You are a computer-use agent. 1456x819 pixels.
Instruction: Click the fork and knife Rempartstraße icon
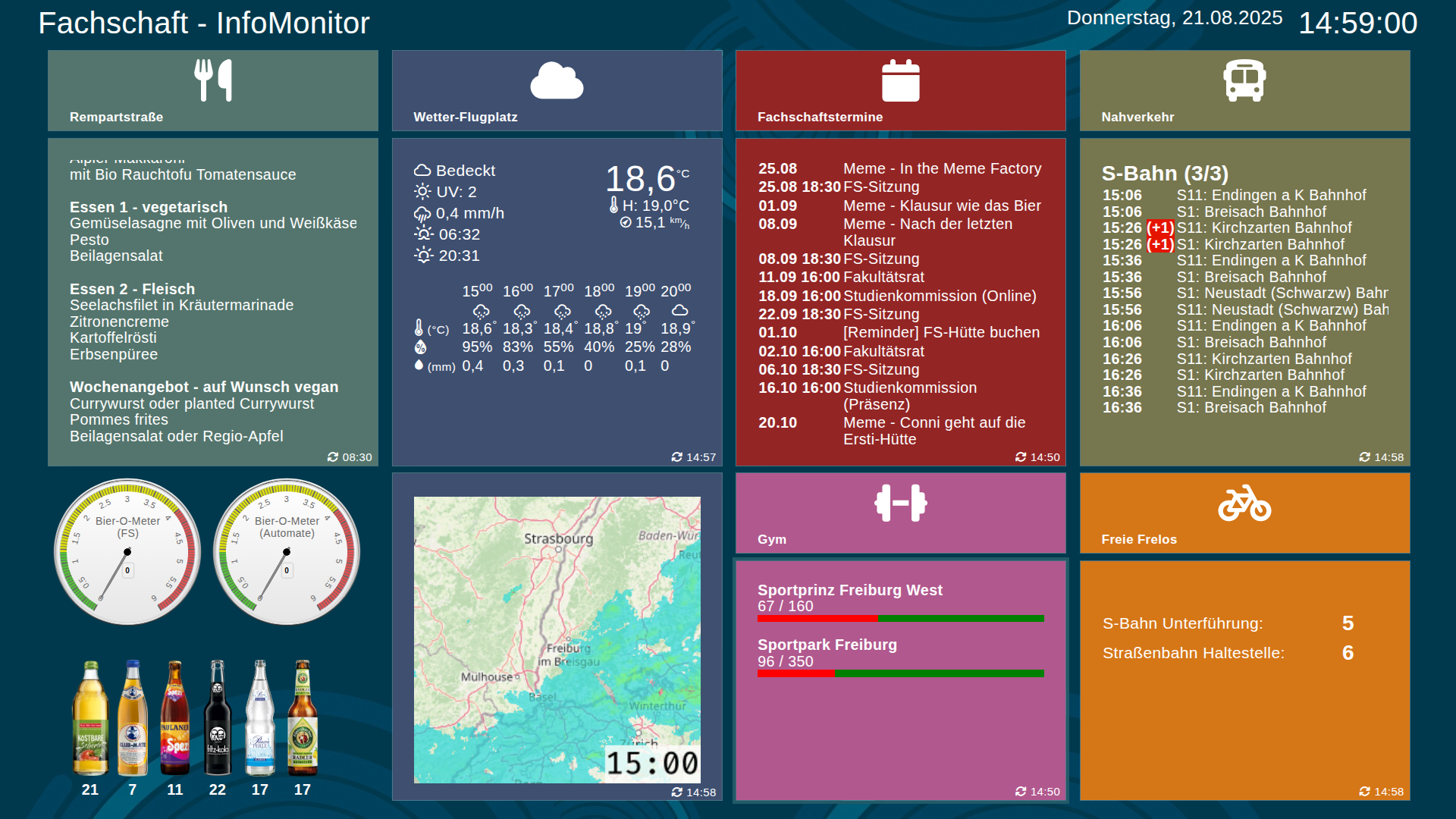pyautogui.click(x=213, y=80)
